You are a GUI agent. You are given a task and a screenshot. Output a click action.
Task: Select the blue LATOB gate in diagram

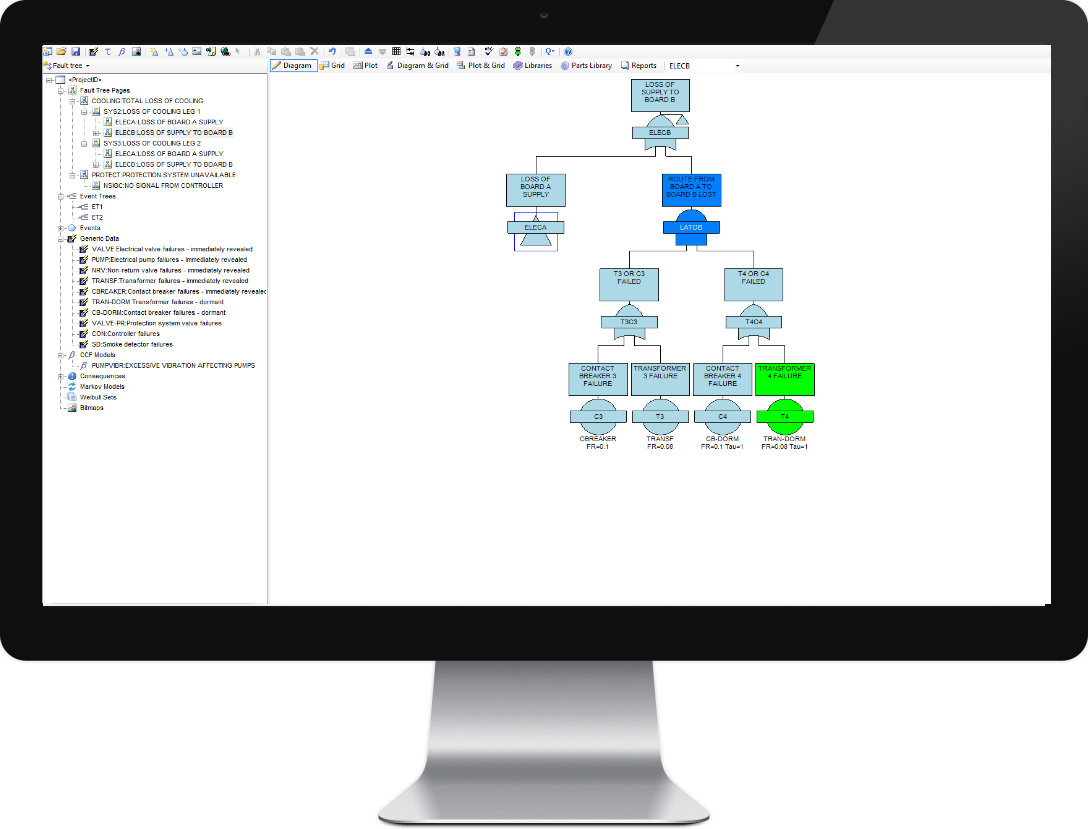coord(691,228)
